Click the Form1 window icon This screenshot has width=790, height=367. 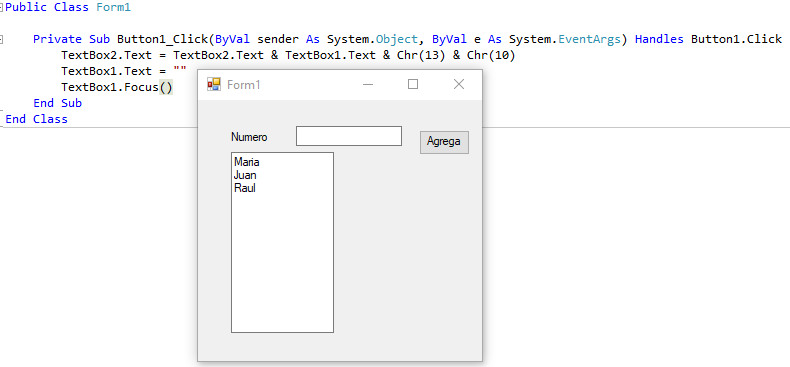pyautogui.click(x=214, y=85)
